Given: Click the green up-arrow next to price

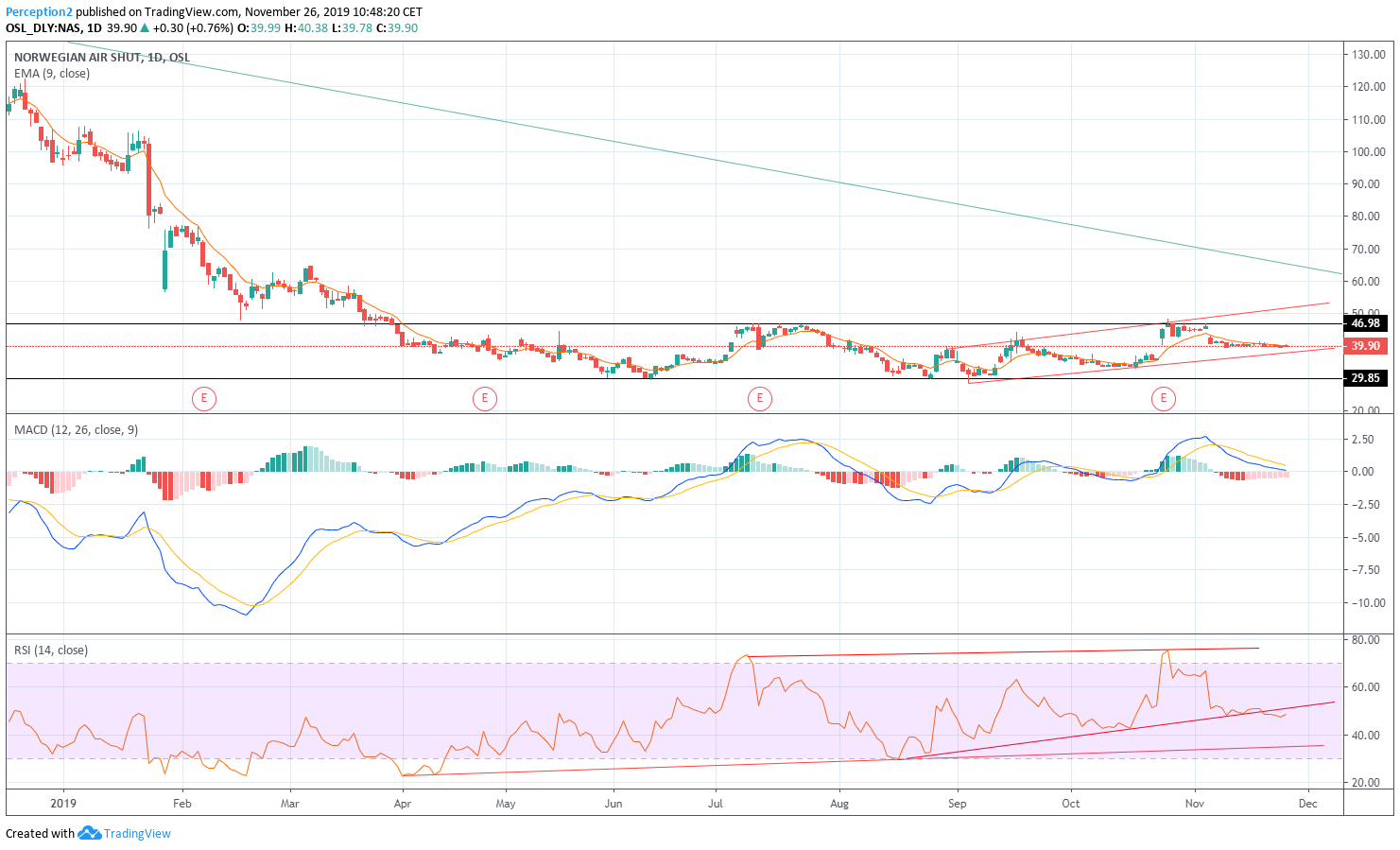Looking at the screenshot, I should tap(145, 28).
